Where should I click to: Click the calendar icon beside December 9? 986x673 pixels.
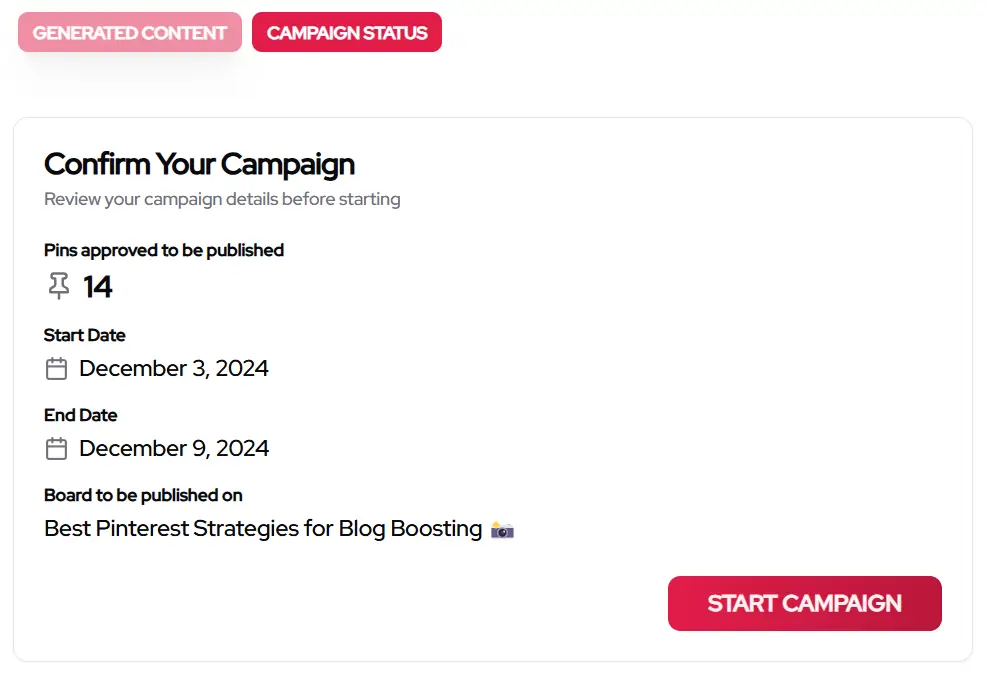tap(56, 448)
